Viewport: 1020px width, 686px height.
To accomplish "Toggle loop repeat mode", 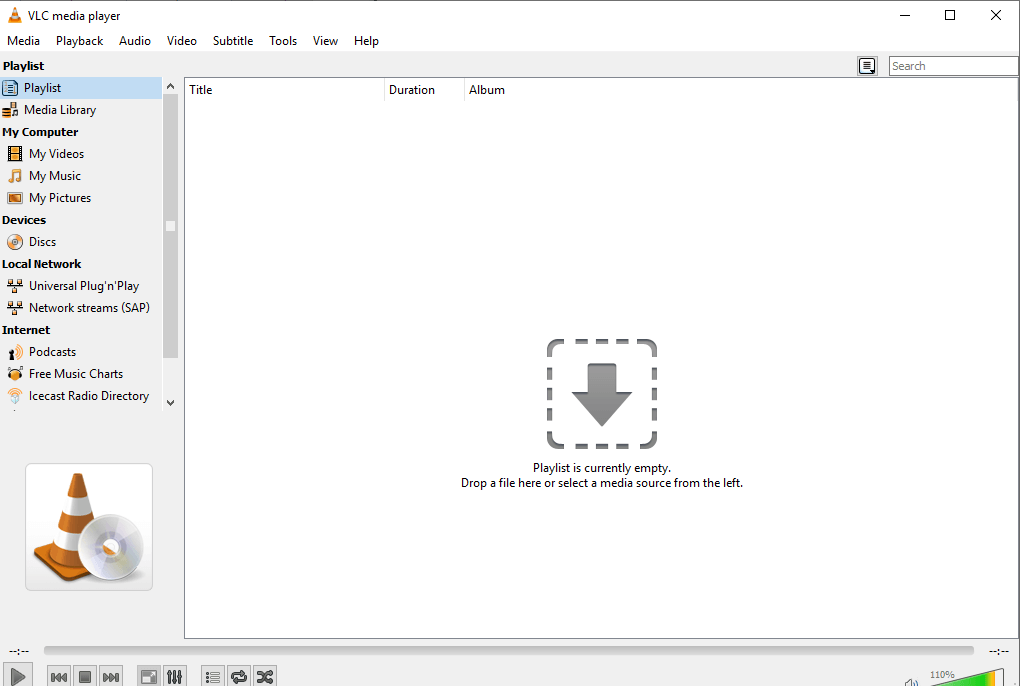I will 239,677.
